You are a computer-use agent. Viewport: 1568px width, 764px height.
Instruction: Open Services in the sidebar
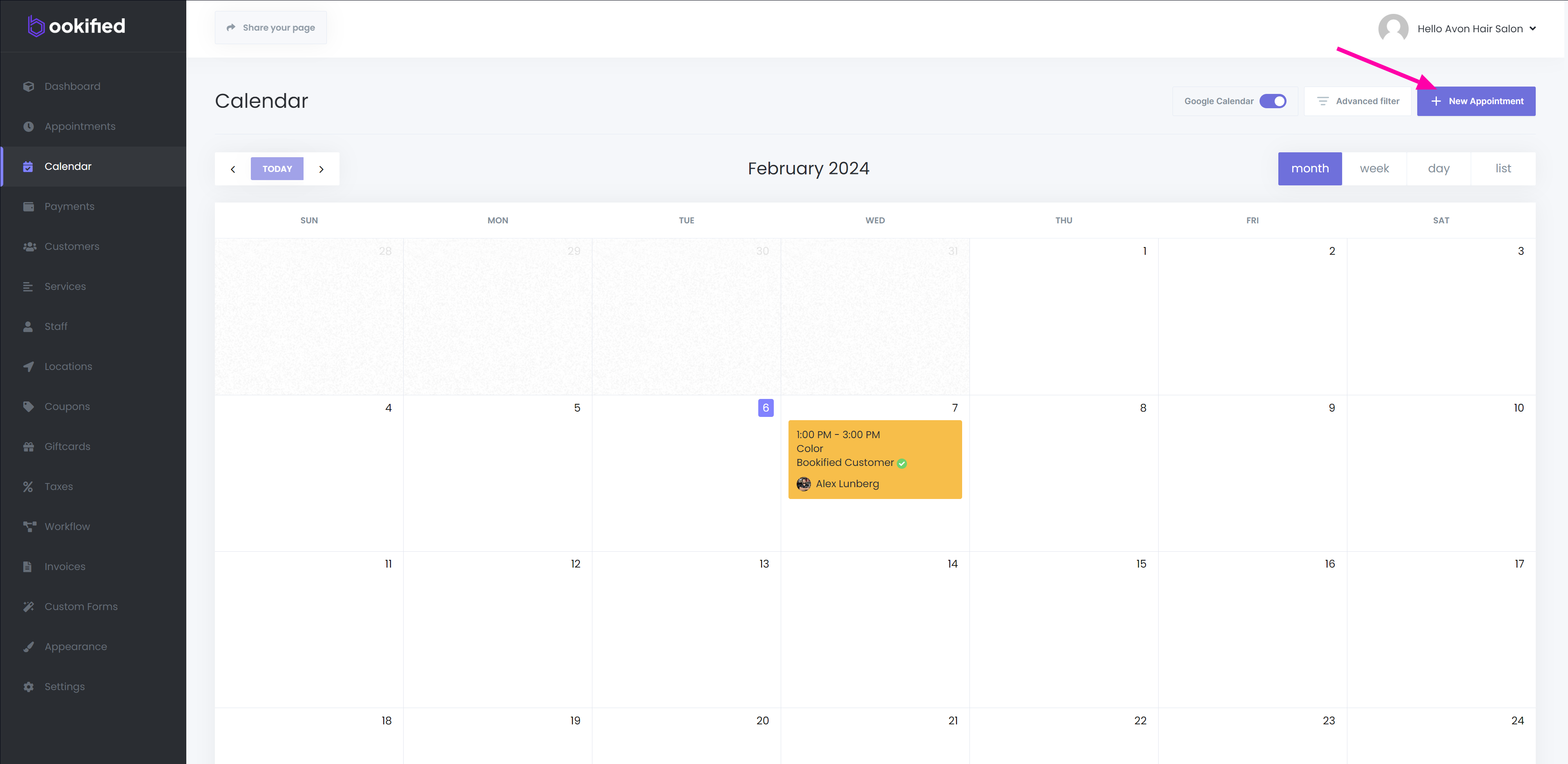click(x=93, y=287)
